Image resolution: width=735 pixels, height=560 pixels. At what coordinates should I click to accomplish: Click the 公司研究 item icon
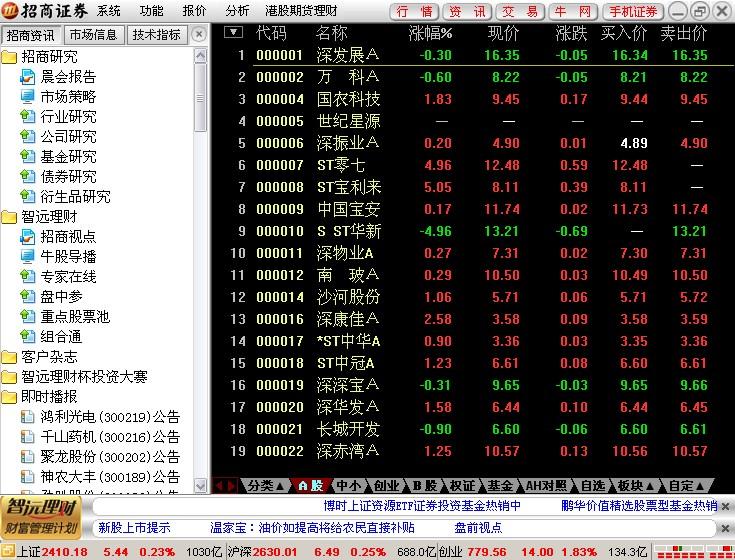[28, 136]
